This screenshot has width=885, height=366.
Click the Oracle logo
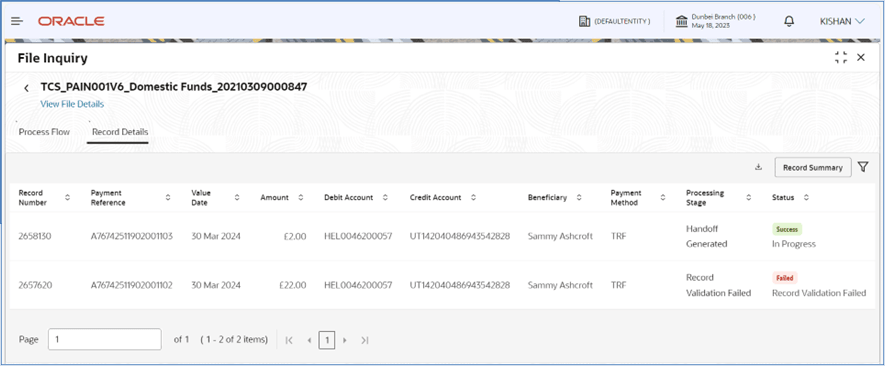pos(71,21)
